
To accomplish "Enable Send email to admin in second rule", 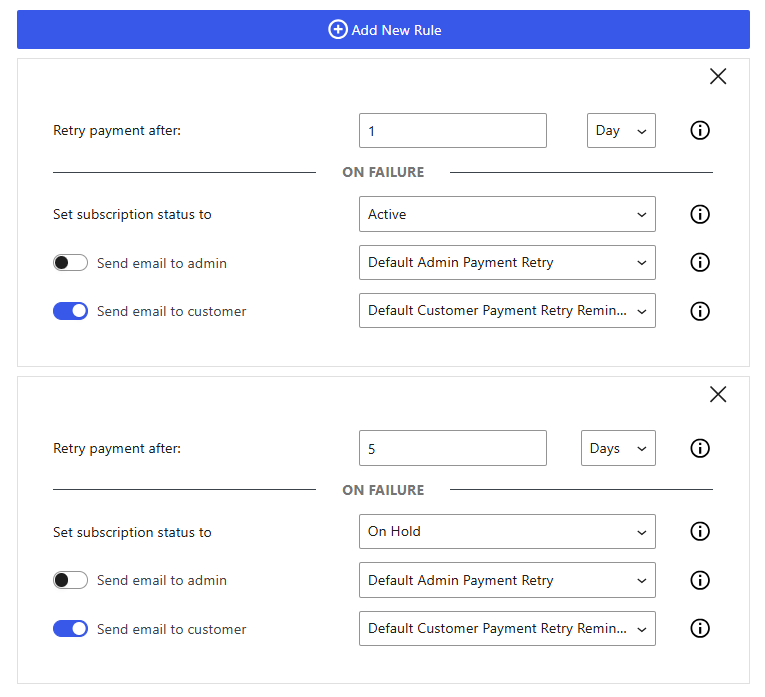I will 71,580.
